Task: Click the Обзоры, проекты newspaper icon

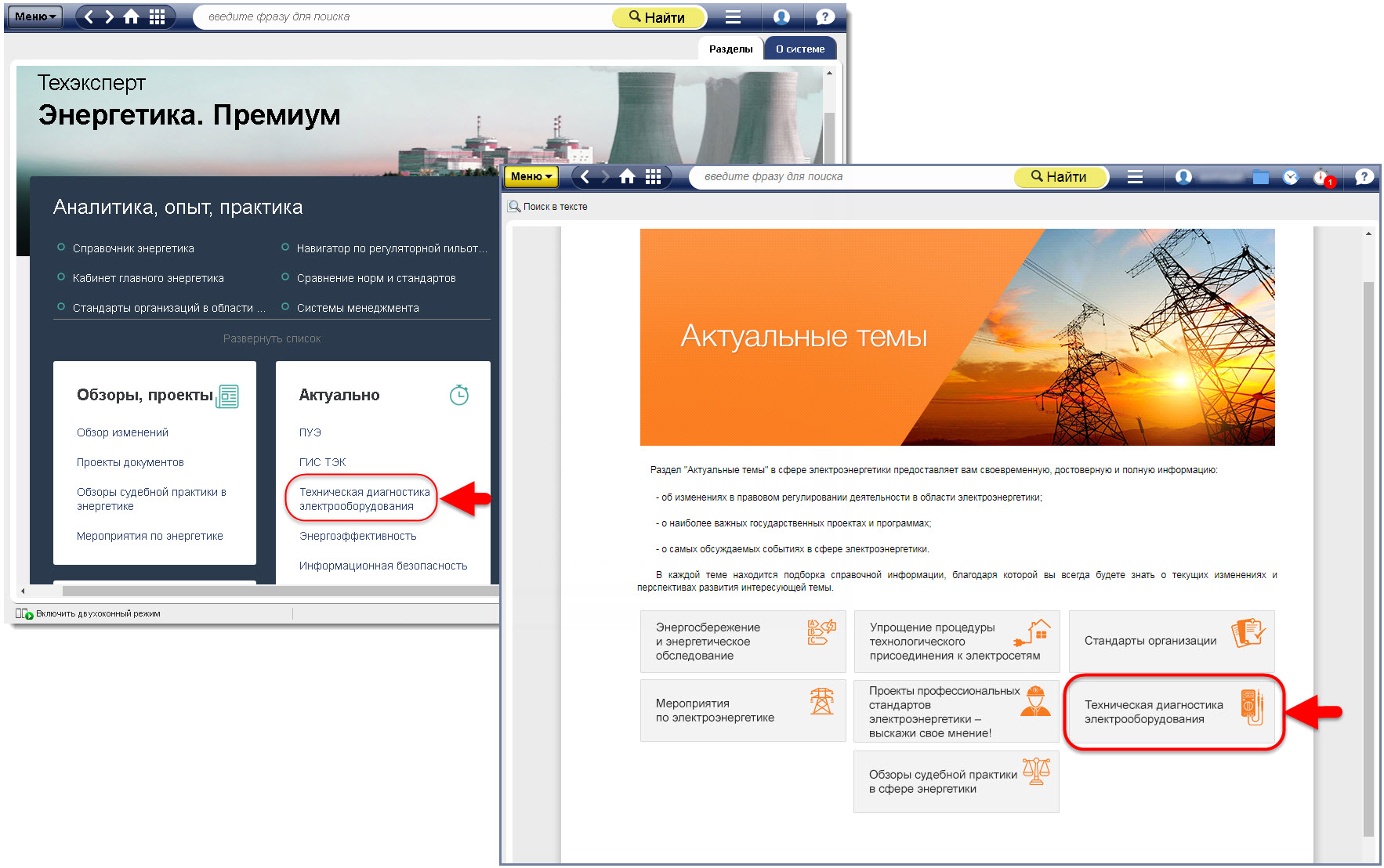Action: tap(228, 396)
